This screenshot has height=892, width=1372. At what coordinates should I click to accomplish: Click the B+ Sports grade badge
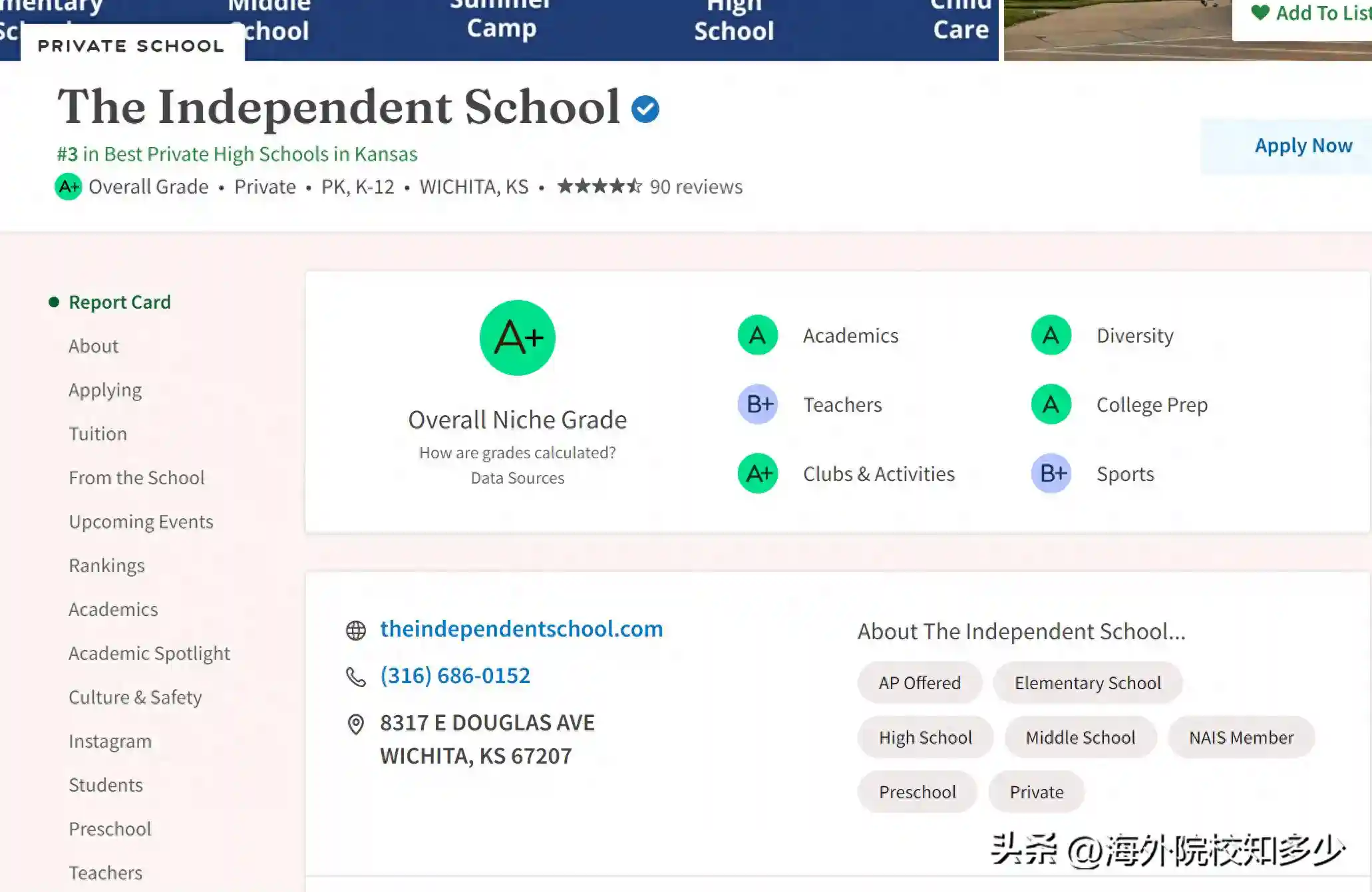[x=1051, y=474]
